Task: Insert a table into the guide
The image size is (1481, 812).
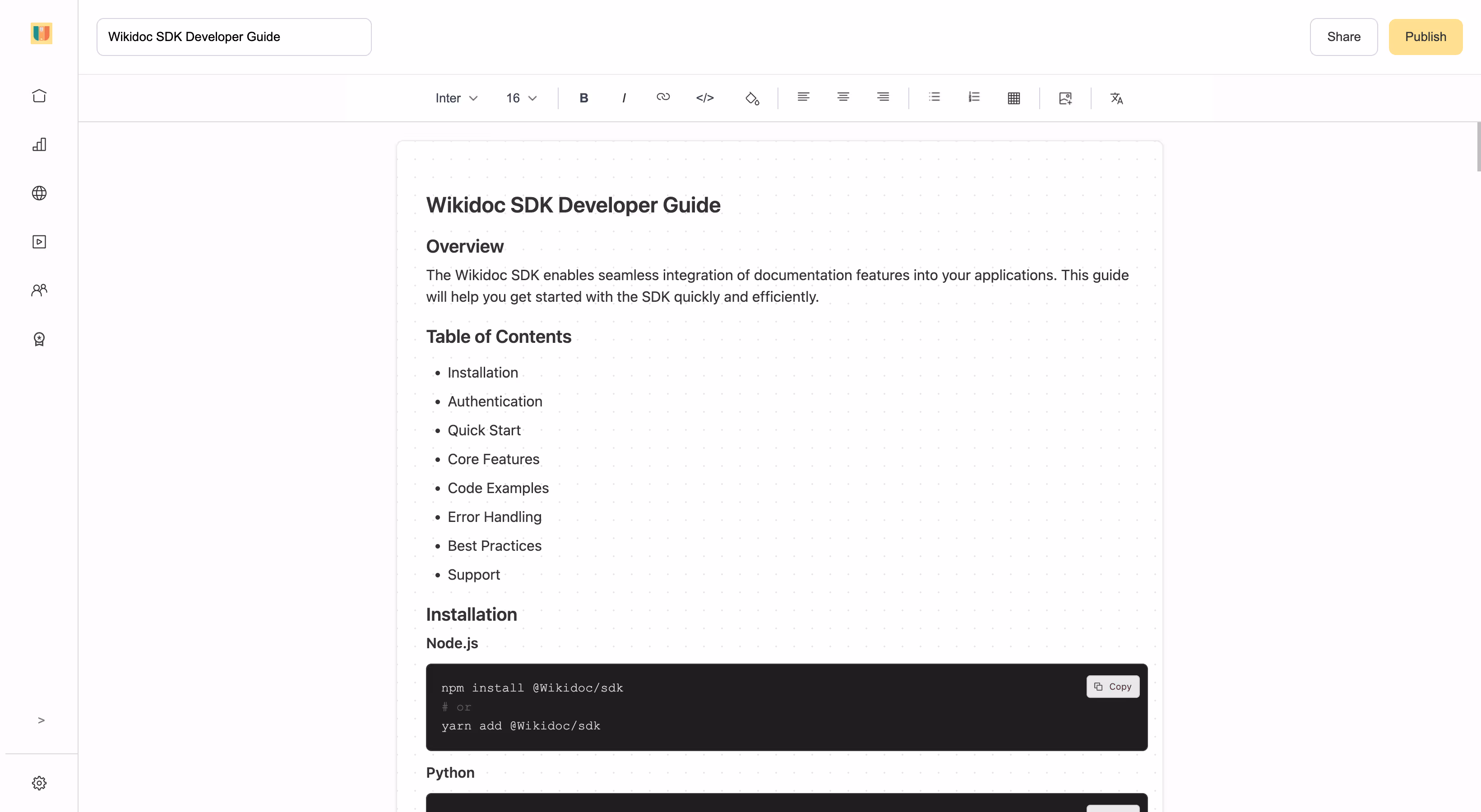Action: coord(1014,98)
